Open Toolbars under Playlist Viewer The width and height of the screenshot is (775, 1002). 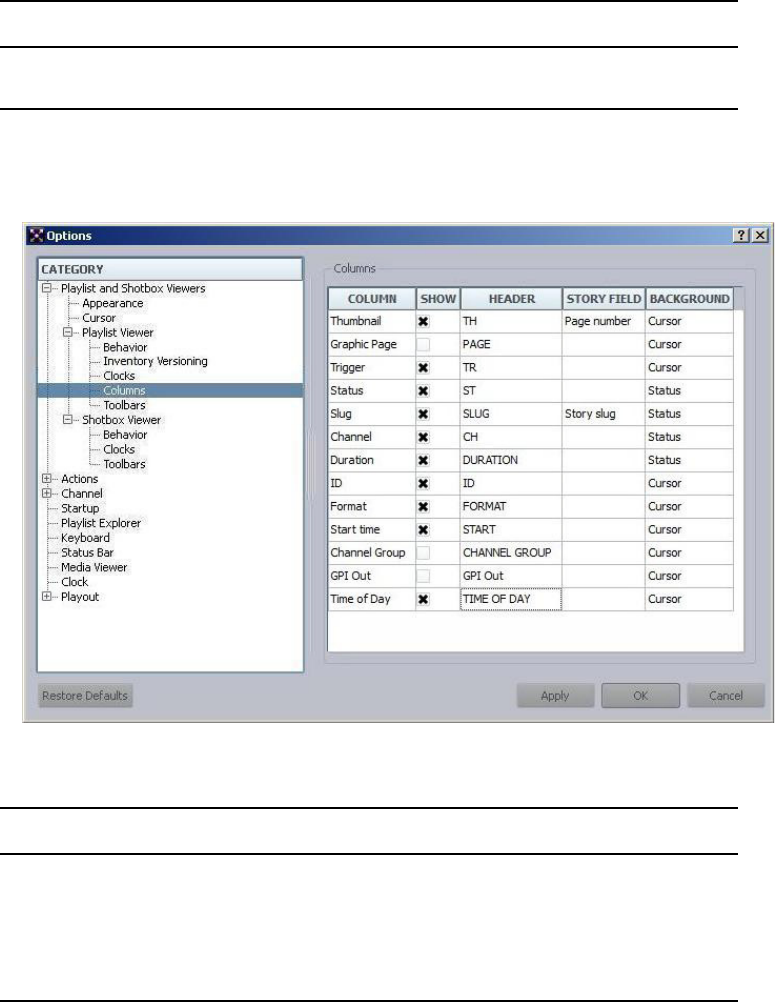click(125, 405)
